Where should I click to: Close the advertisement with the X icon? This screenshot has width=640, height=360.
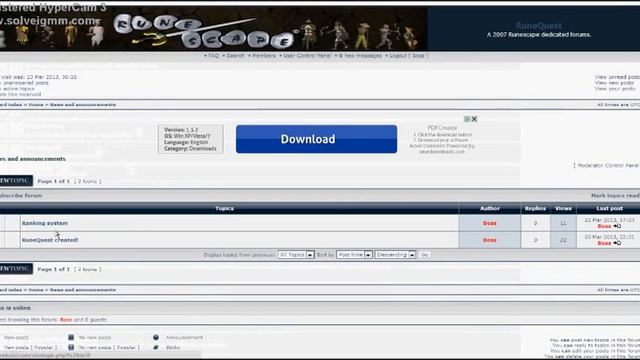coord(474,119)
